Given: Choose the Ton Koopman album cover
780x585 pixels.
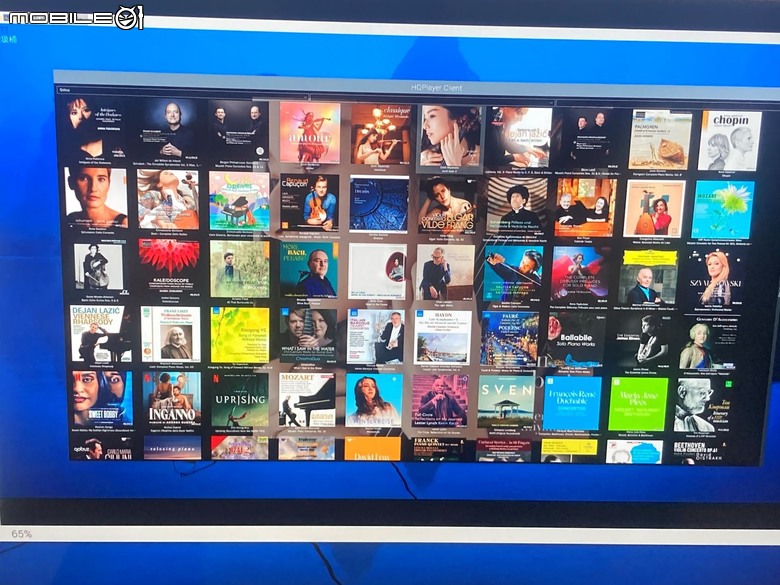Looking at the screenshot, I should click(703, 405).
